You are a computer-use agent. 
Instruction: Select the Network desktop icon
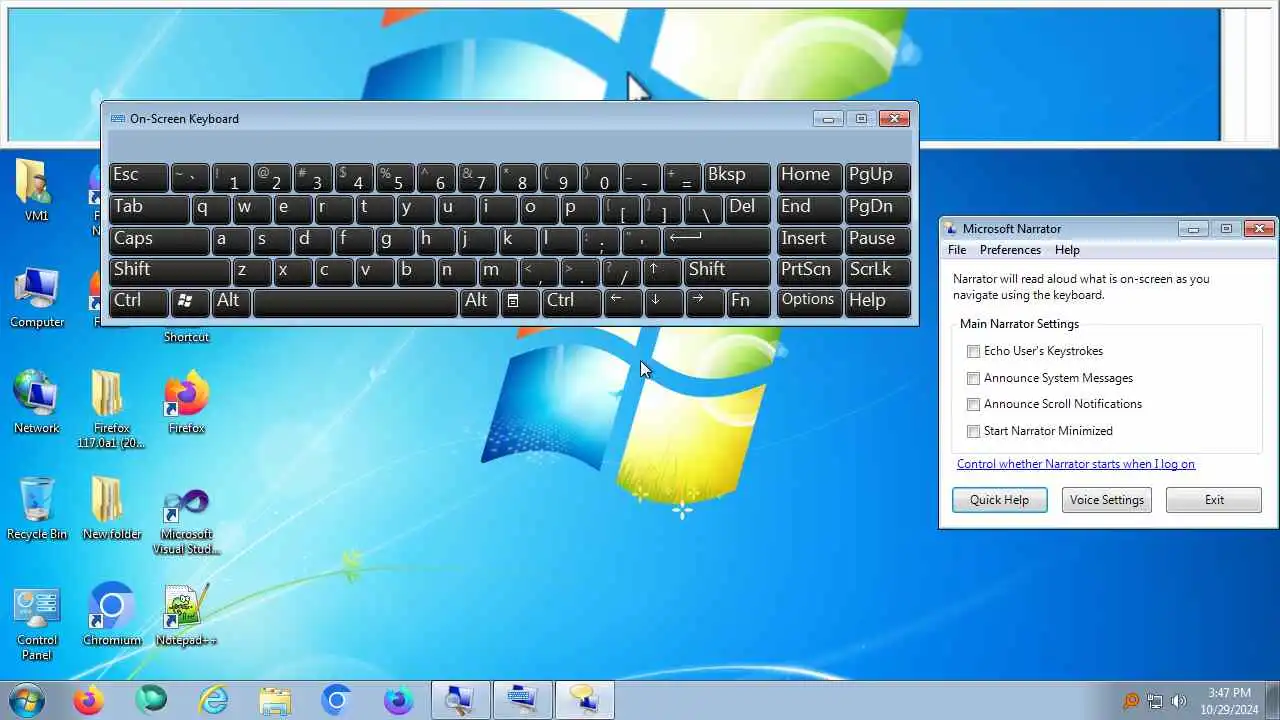pyautogui.click(x=36, y=403)
